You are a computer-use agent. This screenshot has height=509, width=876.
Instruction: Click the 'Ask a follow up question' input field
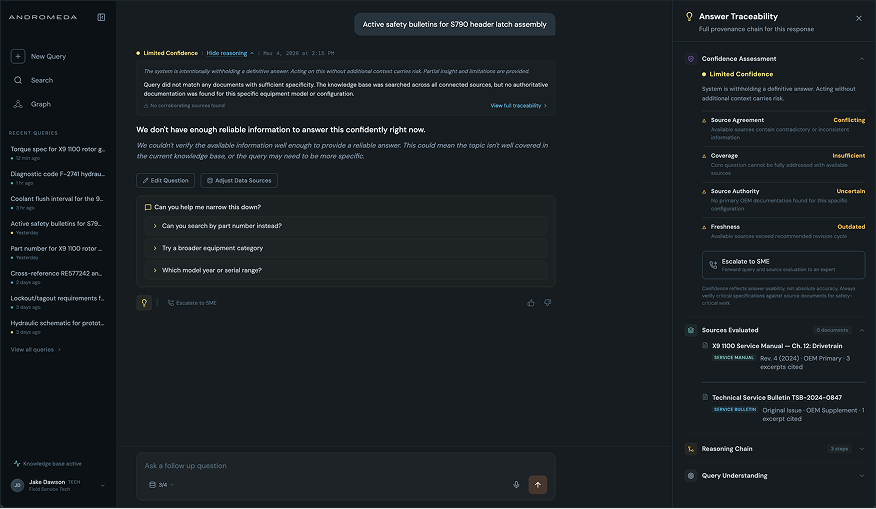[345, 466]
